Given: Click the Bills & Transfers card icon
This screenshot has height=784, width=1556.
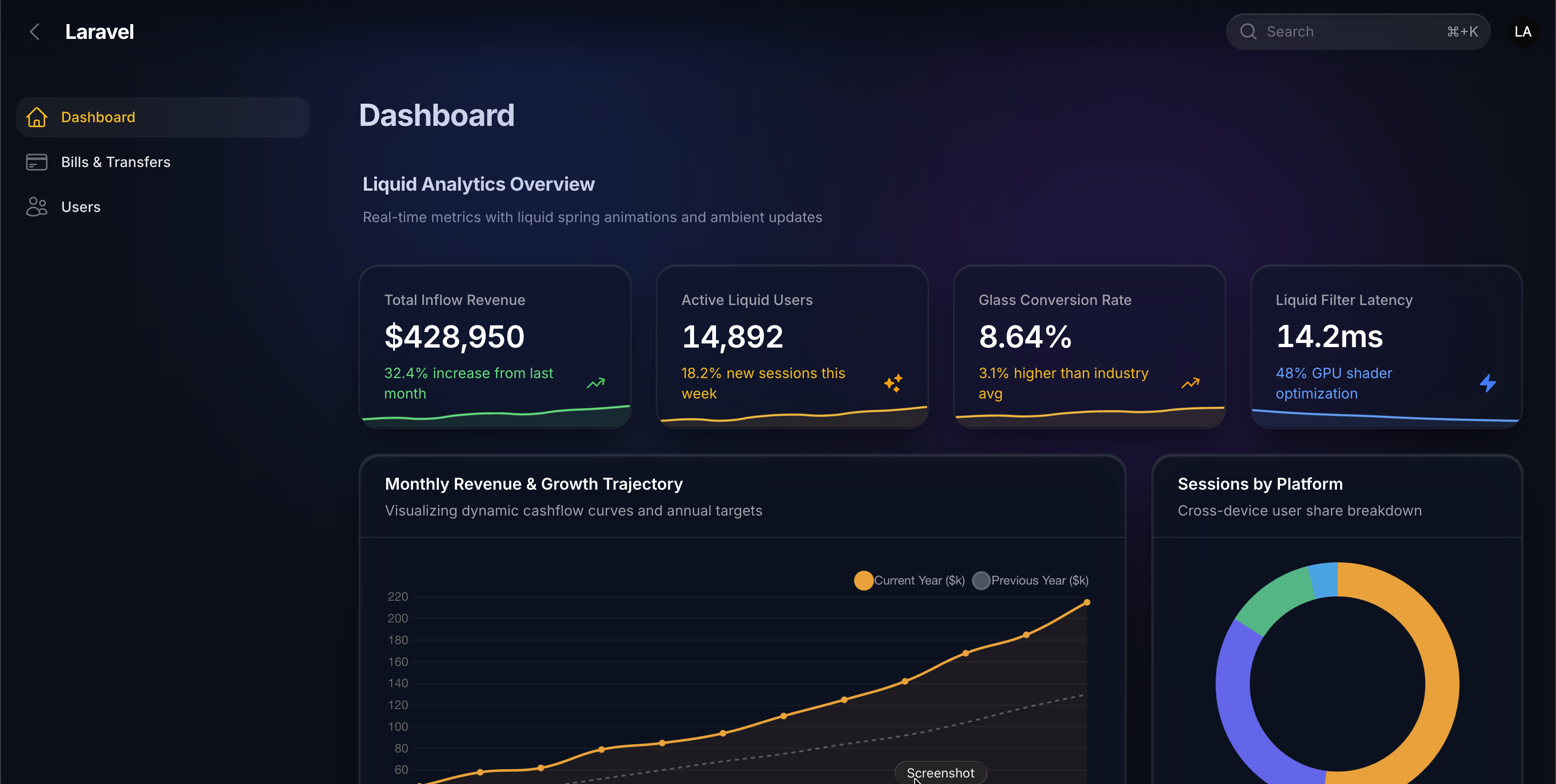Looking at the screenshot, I should pos(37,162).
